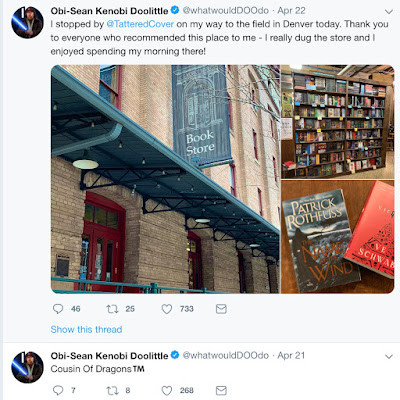This screenshot has width=400, height=400.
Task: Open Obi-Sean Kenobi Doolittle profile name
Action: click(109, 11)
